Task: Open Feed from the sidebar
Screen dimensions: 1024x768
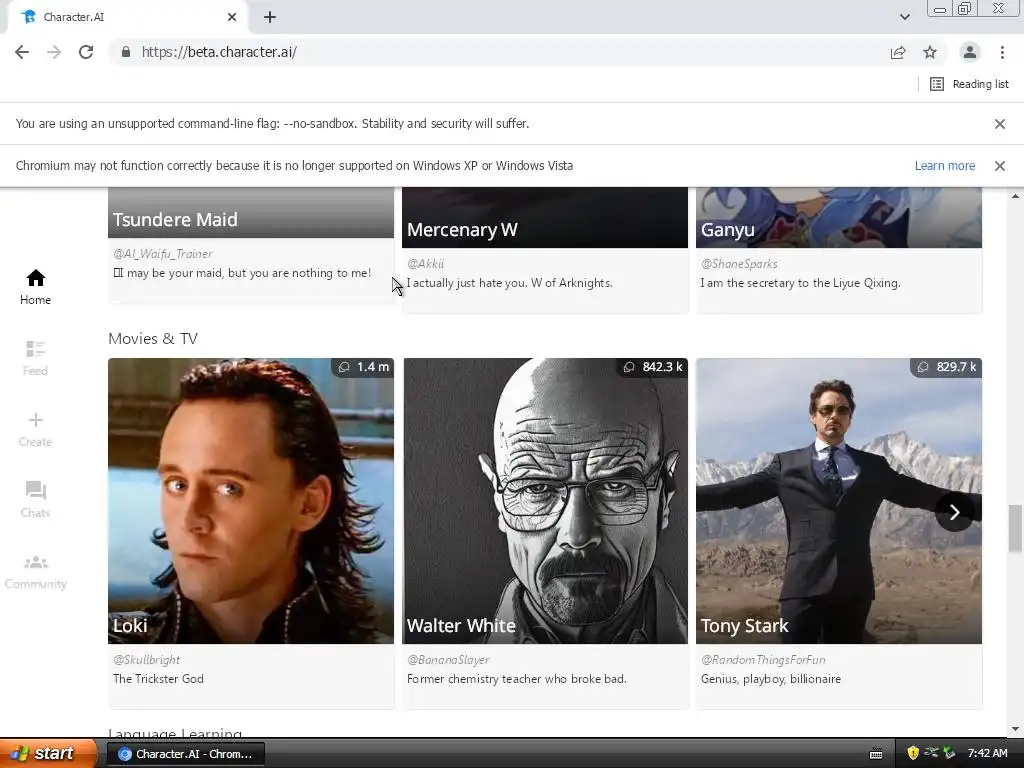Action: pos(35,358)
